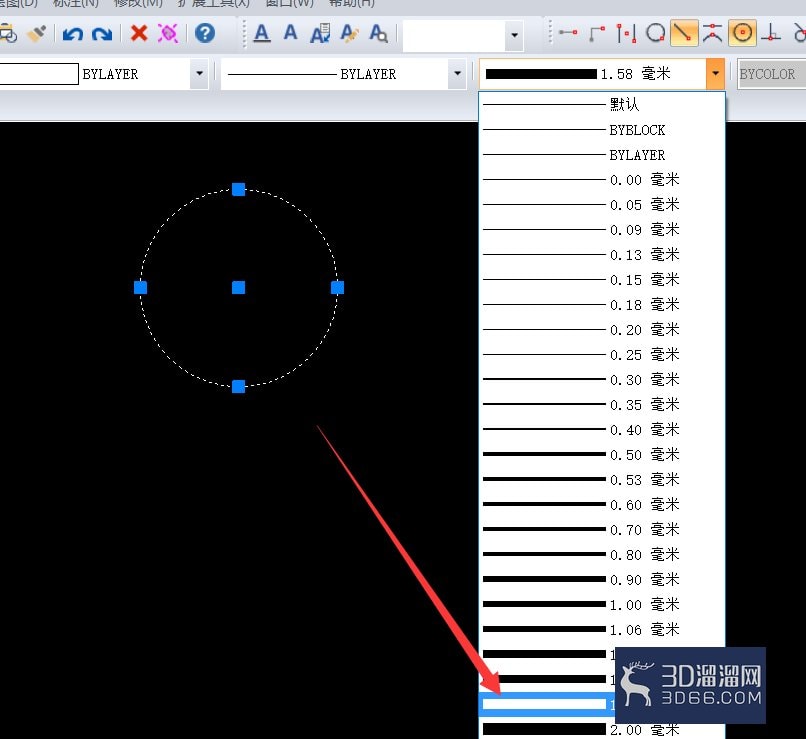
Task: Open the text style dropdown arrow
Action: [514, 35]
